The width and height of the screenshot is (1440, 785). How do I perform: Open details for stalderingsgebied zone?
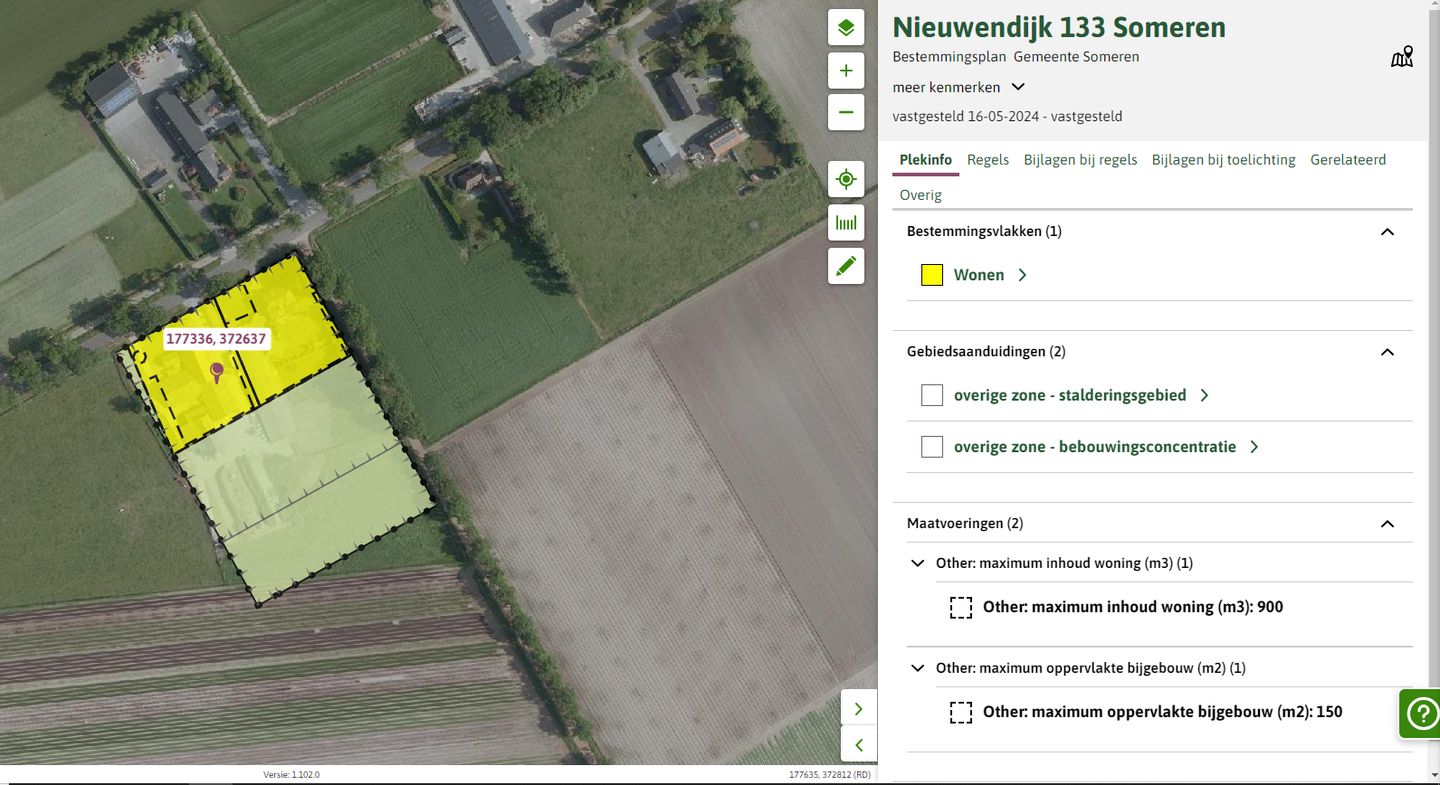[1204, 395]
